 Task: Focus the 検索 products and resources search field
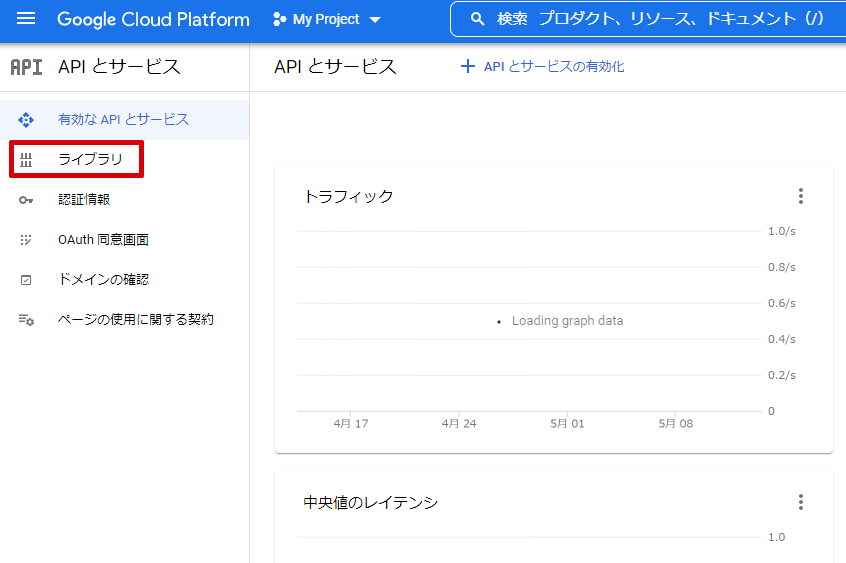coord(648,19)
